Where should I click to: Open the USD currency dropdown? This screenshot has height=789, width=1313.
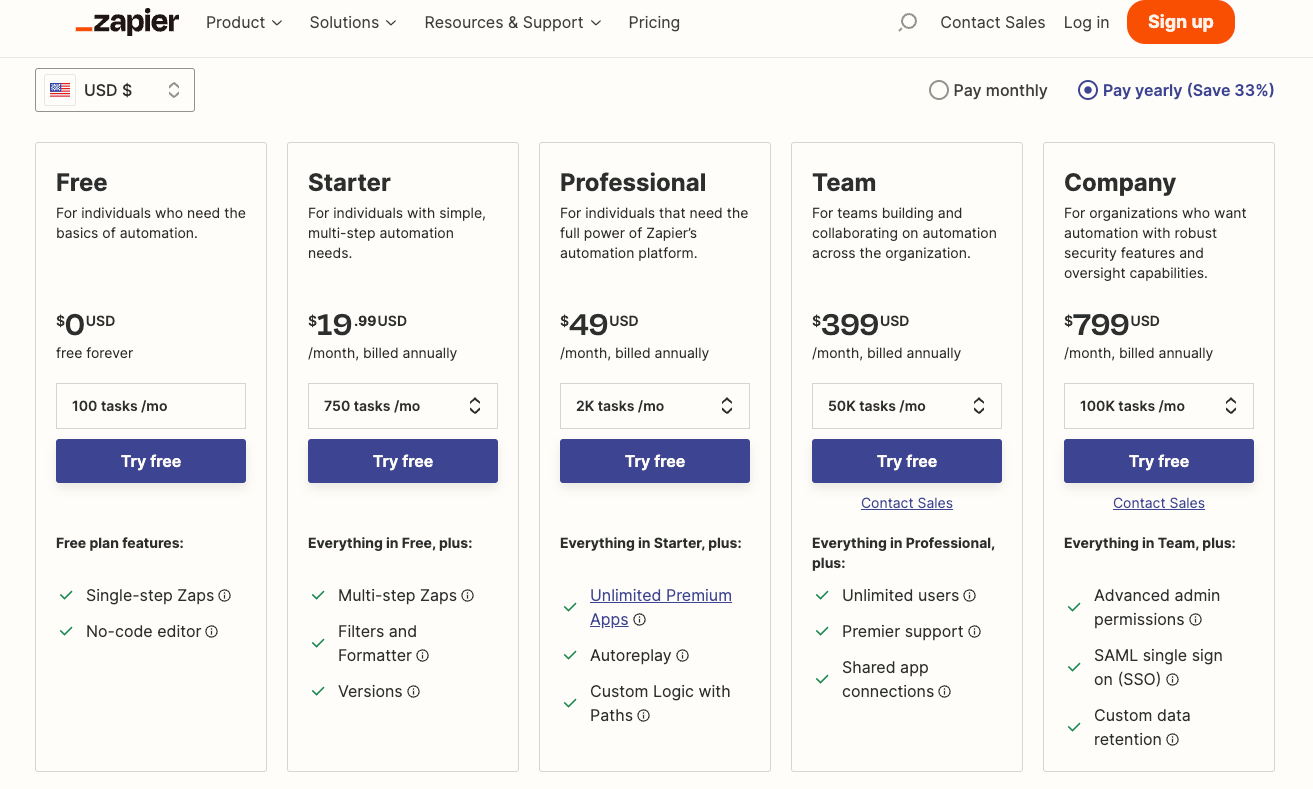click(x=114, y=89)
